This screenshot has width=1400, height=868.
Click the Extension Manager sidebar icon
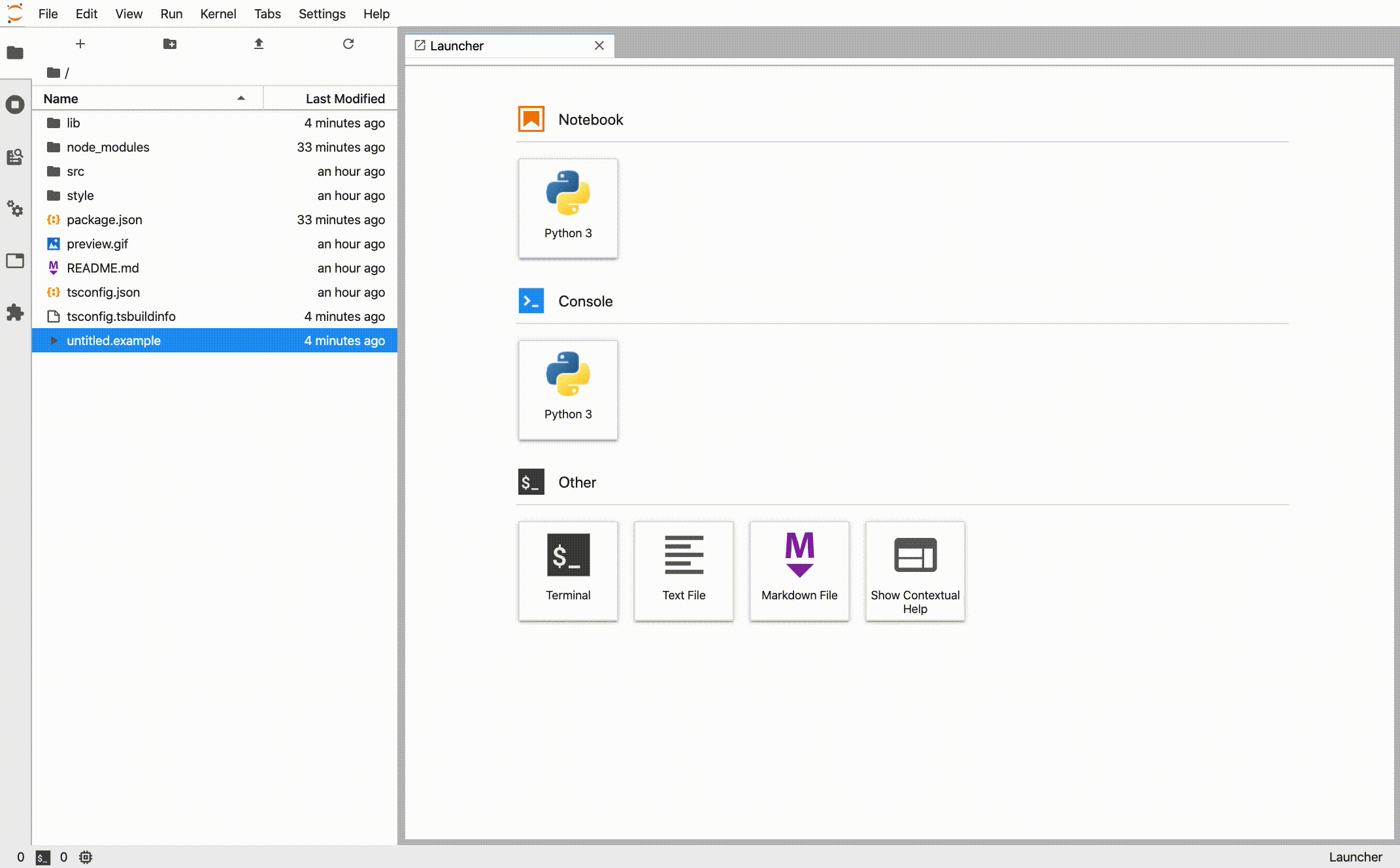[15, 313]
